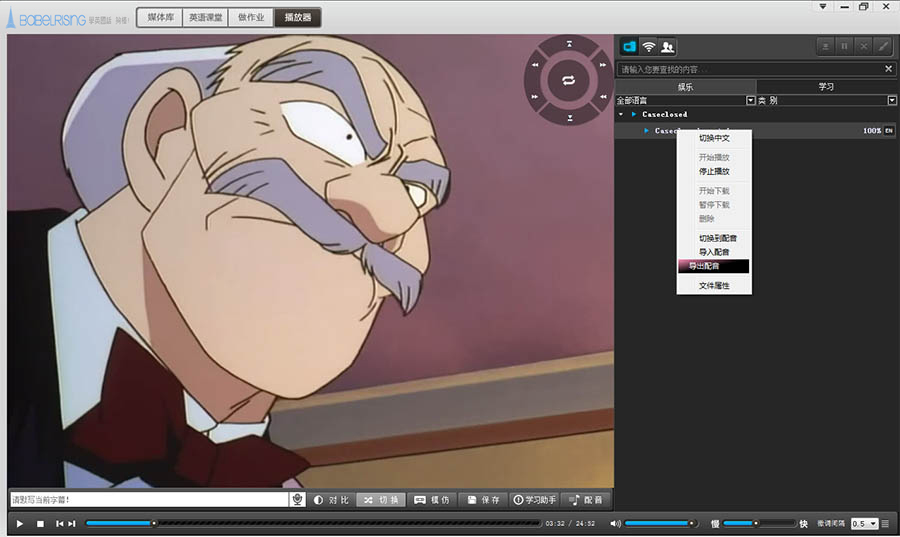
Task: Switch to the 播放器 player tab
Action: (x=297, y=17)
